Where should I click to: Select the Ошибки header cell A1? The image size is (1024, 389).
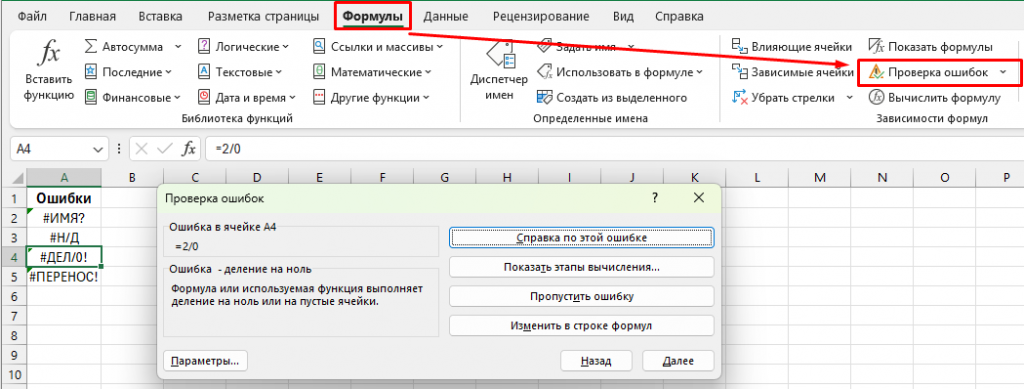click(63, 198)
